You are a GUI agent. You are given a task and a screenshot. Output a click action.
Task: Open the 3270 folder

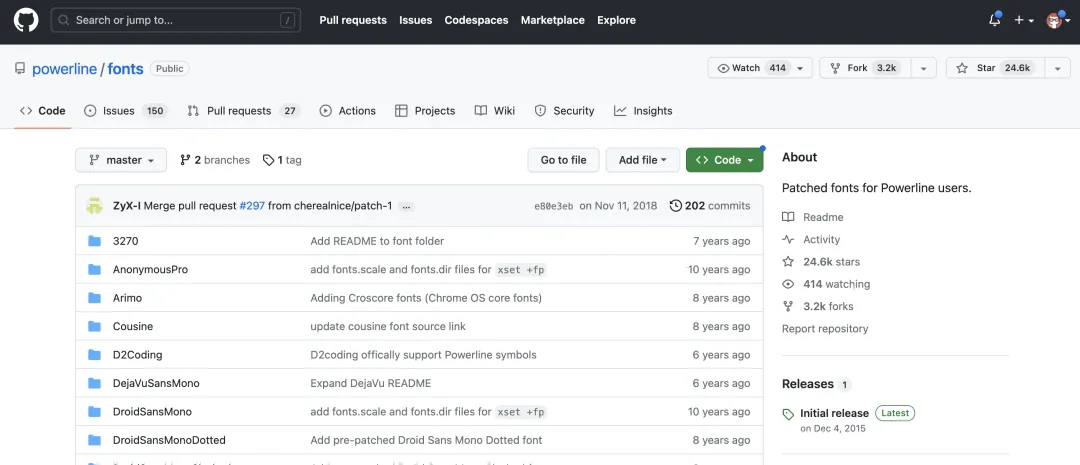coord(125,241)
